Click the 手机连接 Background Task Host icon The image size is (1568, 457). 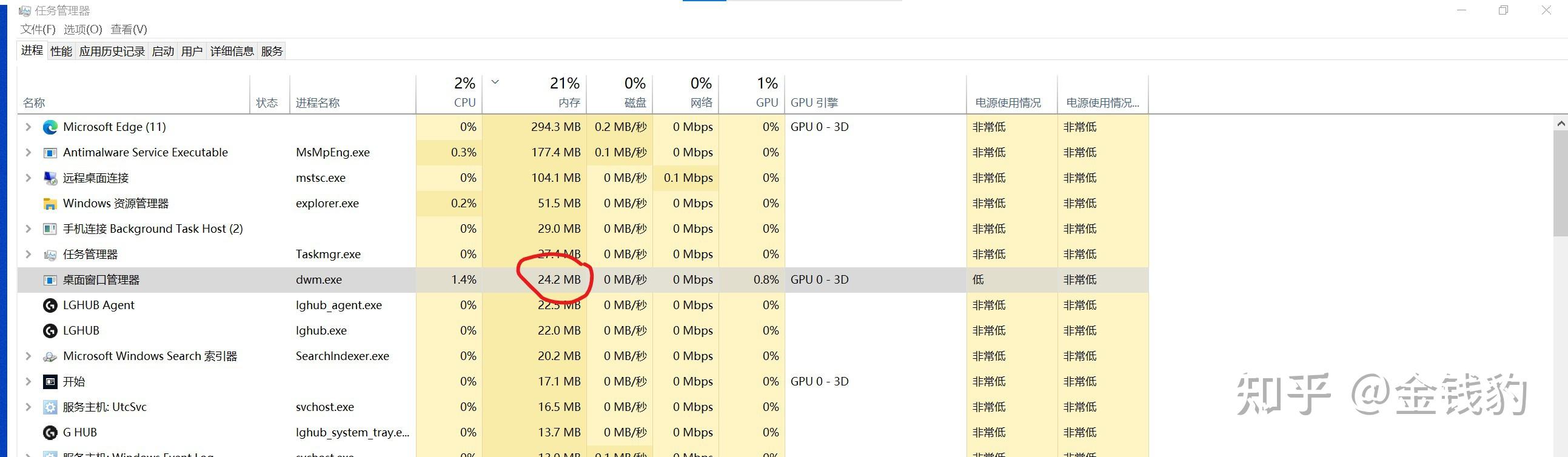click(x=50, y=230)
